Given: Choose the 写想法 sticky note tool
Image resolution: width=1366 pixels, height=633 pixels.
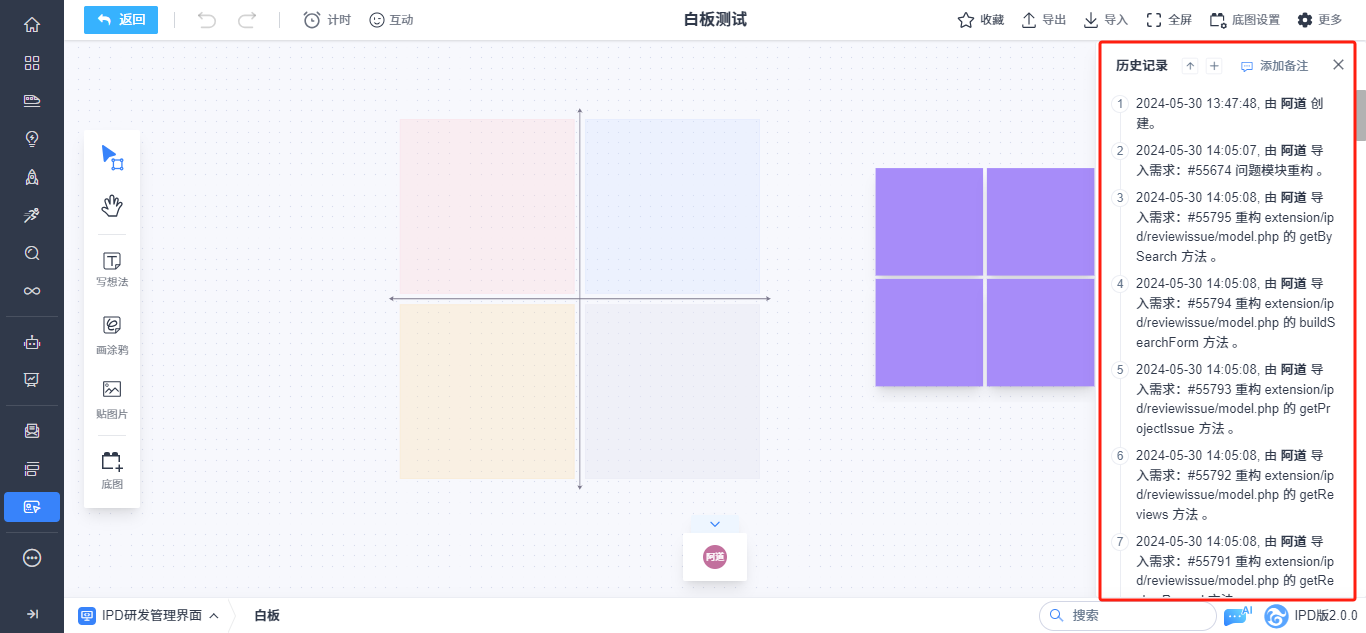Looking at the screenshot, I should (112, 269).
